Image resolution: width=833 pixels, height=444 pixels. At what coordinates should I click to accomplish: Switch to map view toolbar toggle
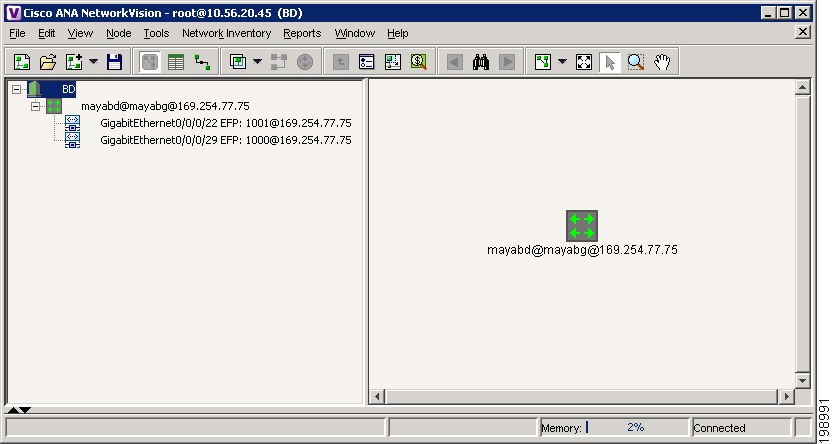coord(150,62)
